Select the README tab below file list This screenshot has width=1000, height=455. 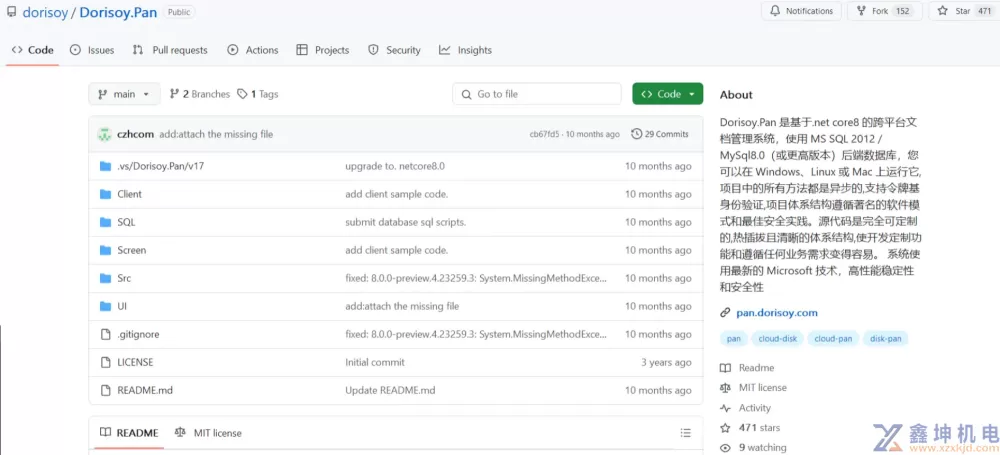coord(129,433)
